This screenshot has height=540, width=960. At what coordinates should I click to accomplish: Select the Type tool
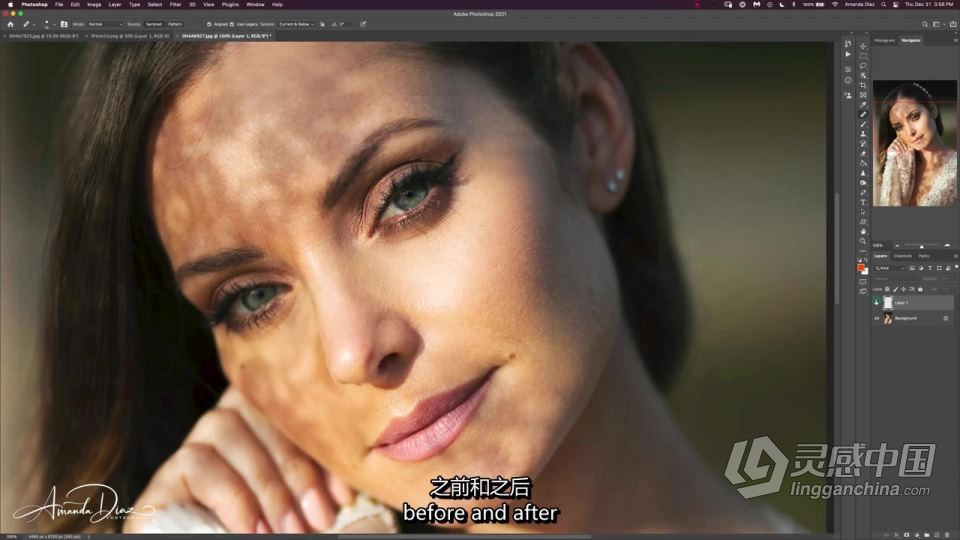[863, 202]
